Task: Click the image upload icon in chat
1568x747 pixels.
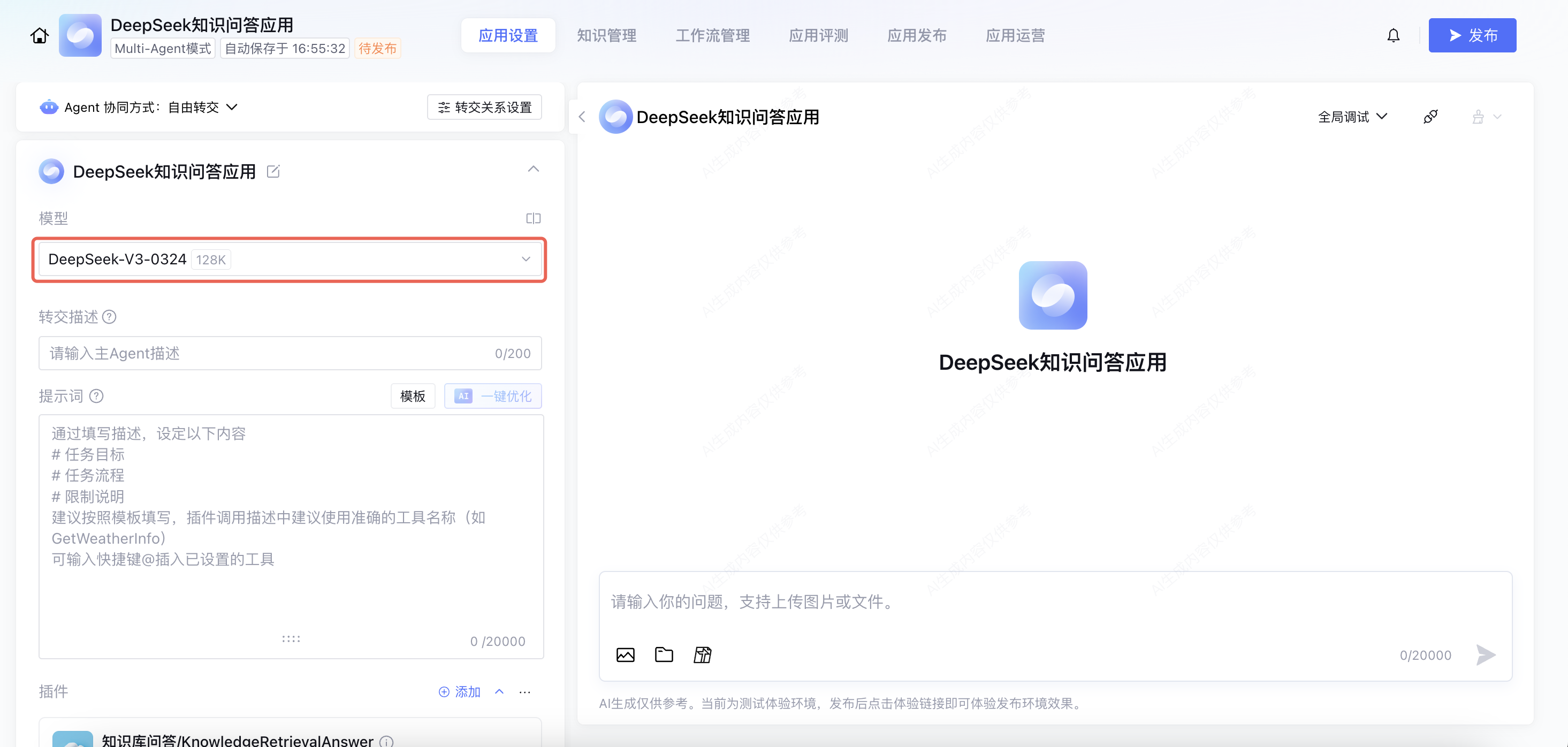Action: coord(625,655)
